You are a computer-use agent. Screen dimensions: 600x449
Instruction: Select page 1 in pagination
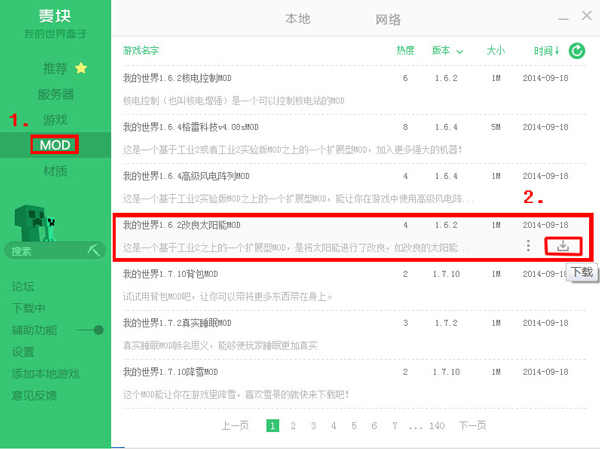(x=272, y=425)
